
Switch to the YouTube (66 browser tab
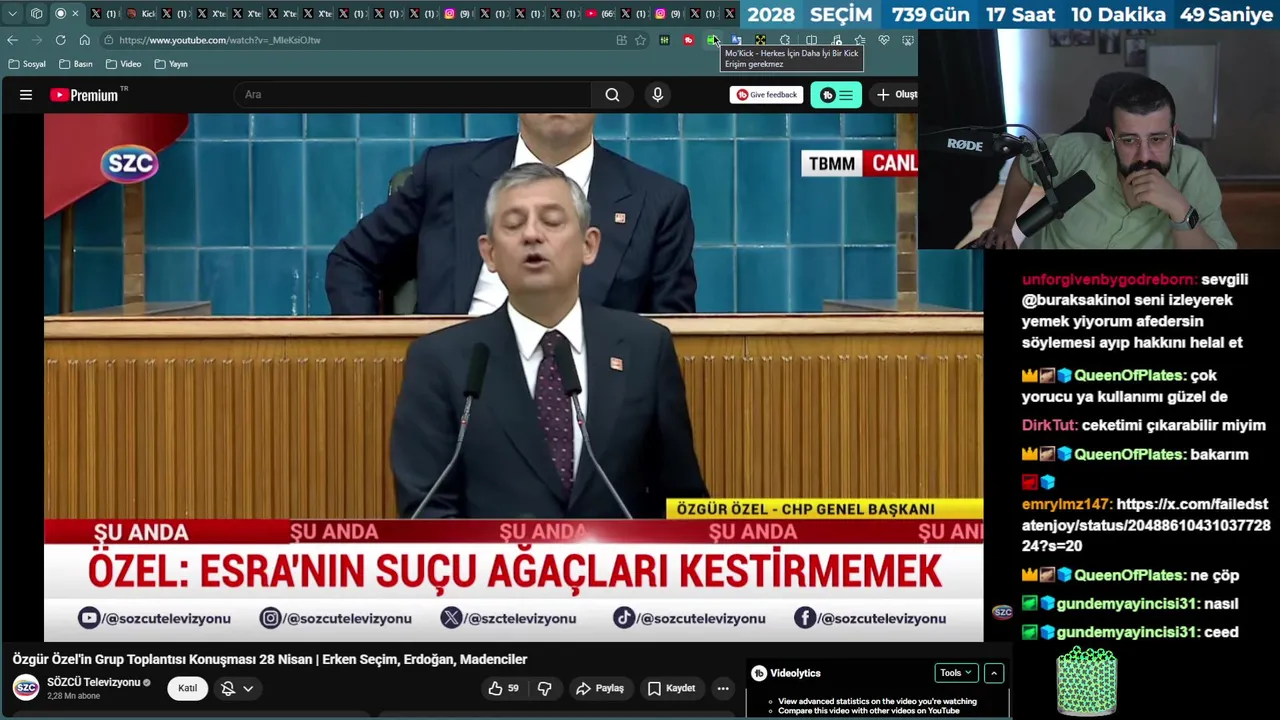[601, 14]
